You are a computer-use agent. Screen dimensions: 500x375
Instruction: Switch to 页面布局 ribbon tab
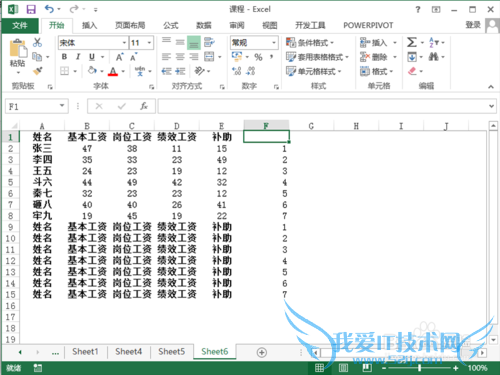pos(130,25)
